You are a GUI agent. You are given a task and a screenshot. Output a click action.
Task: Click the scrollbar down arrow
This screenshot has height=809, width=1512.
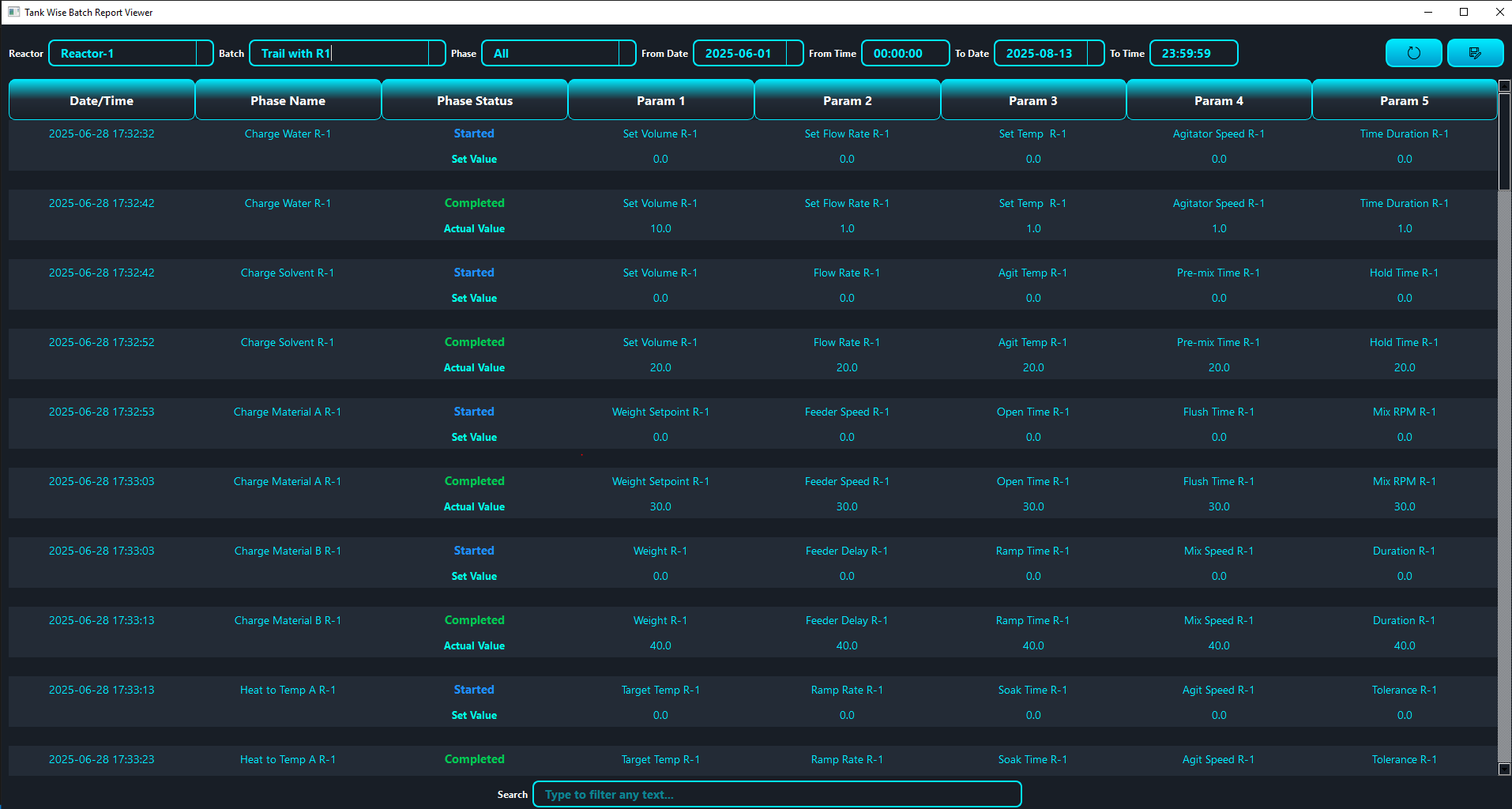click(1504, 769)
